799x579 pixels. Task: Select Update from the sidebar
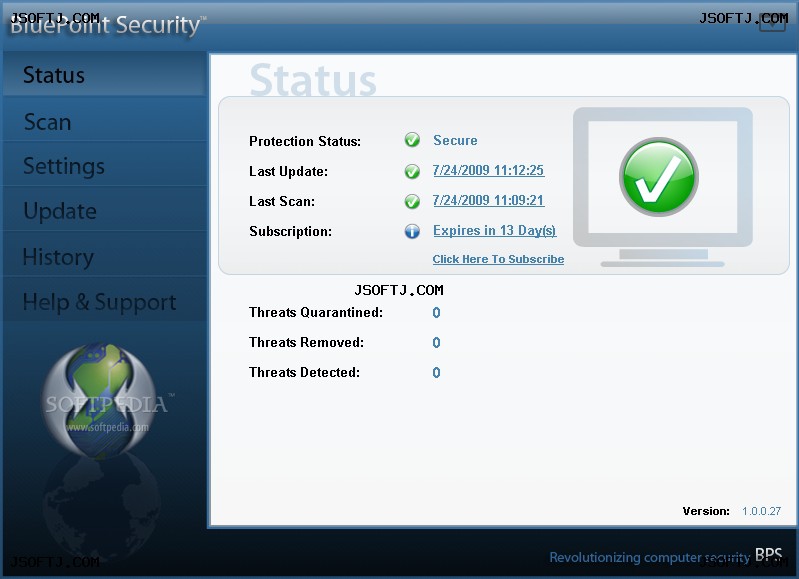click(x=104, y=210)
